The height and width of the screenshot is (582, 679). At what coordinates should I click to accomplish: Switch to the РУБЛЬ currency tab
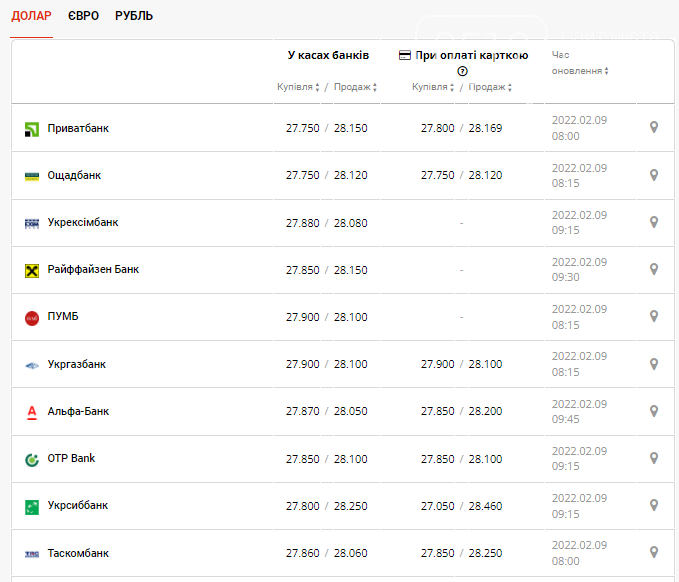click(x=134, y=16)
